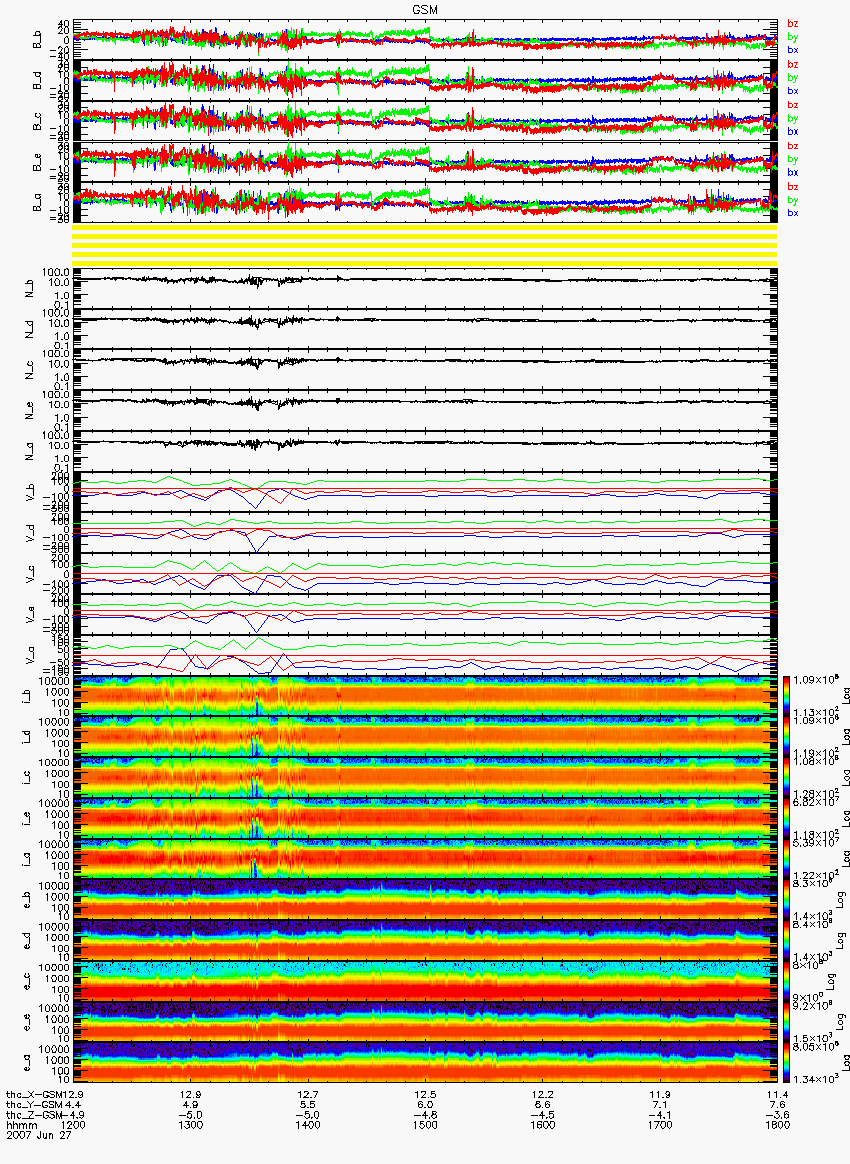Select the B_e axis label

point(36,162)
